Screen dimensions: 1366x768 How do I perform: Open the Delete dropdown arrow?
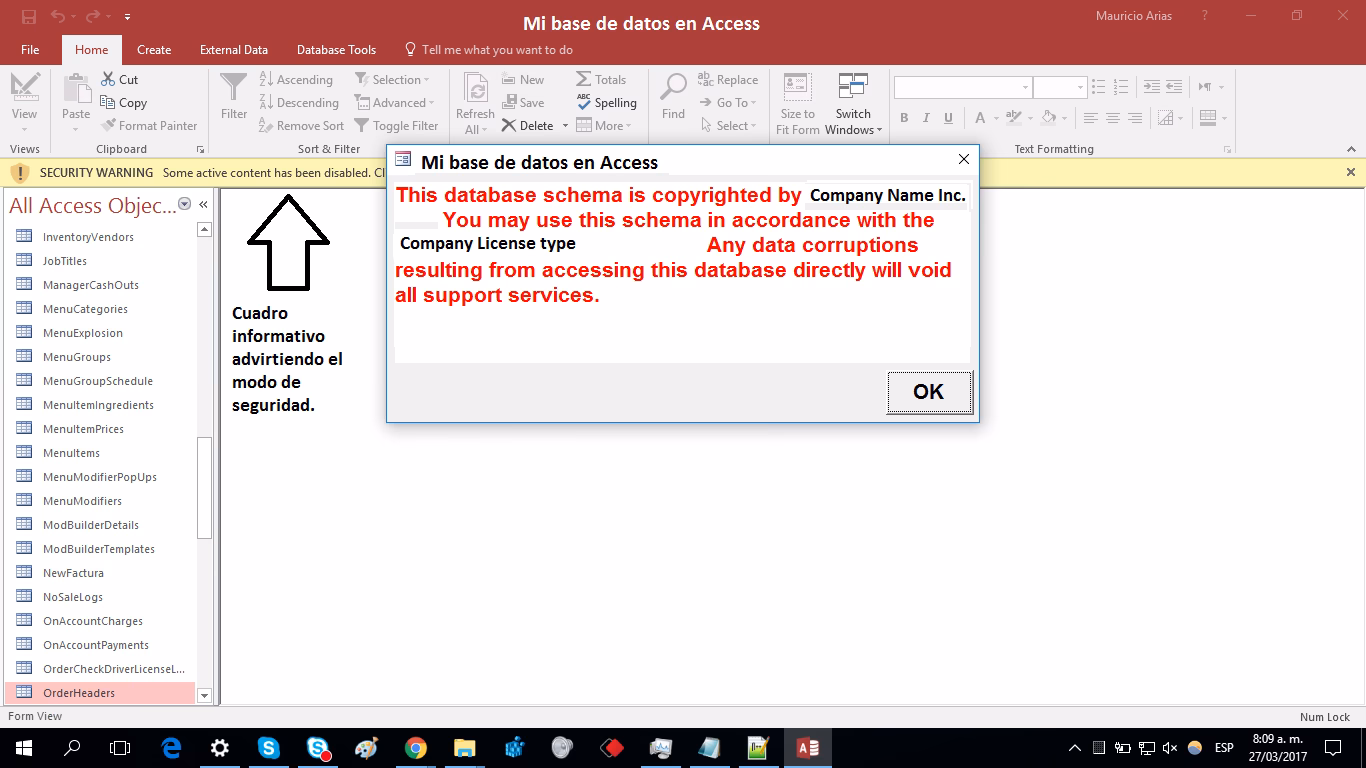click(565, 126)
